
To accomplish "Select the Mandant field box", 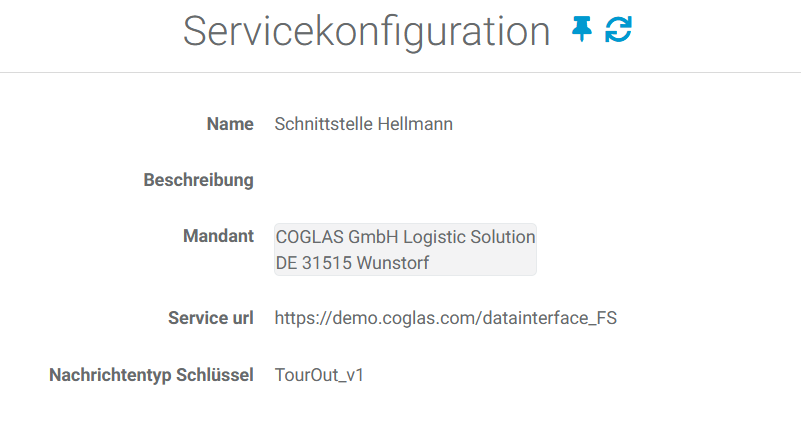I will [405, 249].
